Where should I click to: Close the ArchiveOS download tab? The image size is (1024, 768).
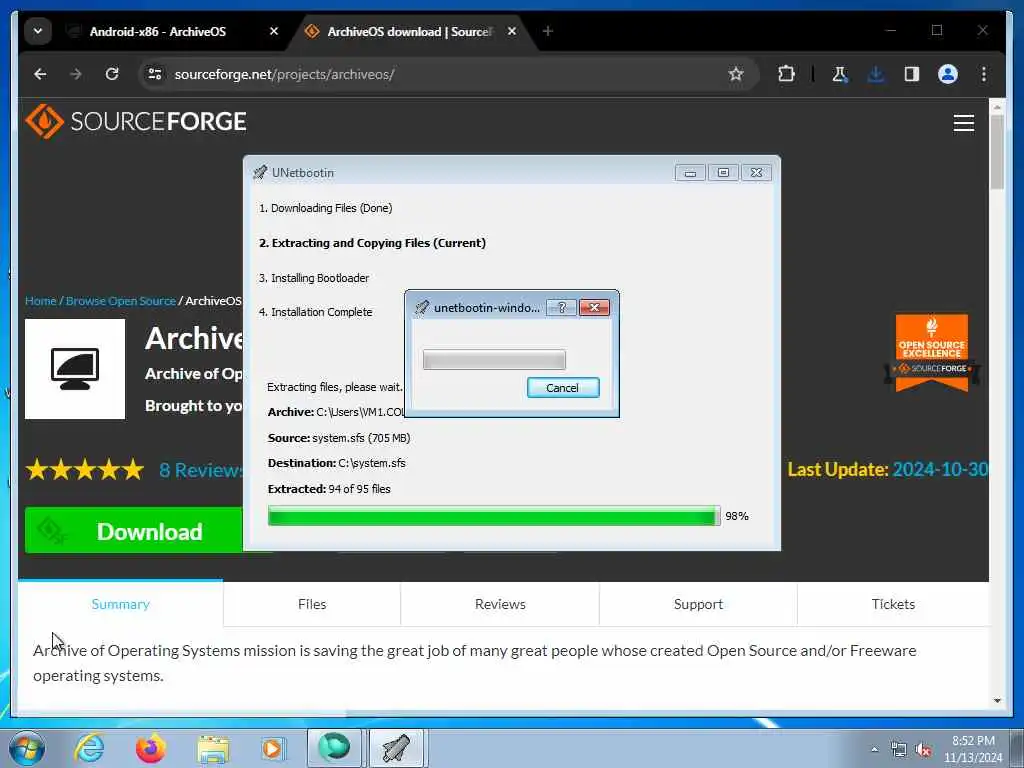512,31
